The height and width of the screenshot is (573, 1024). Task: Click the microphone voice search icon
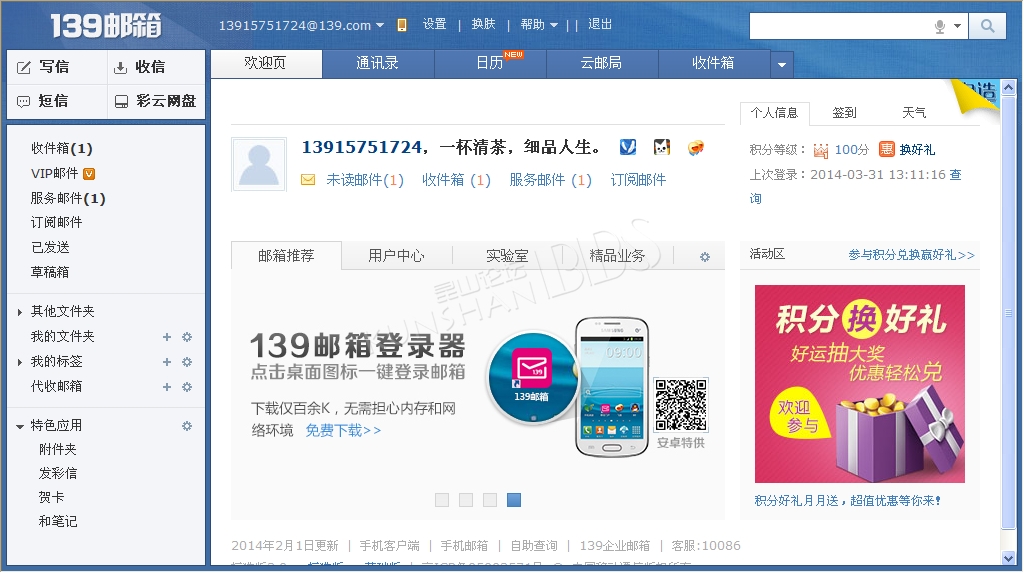tap(940, 27)
